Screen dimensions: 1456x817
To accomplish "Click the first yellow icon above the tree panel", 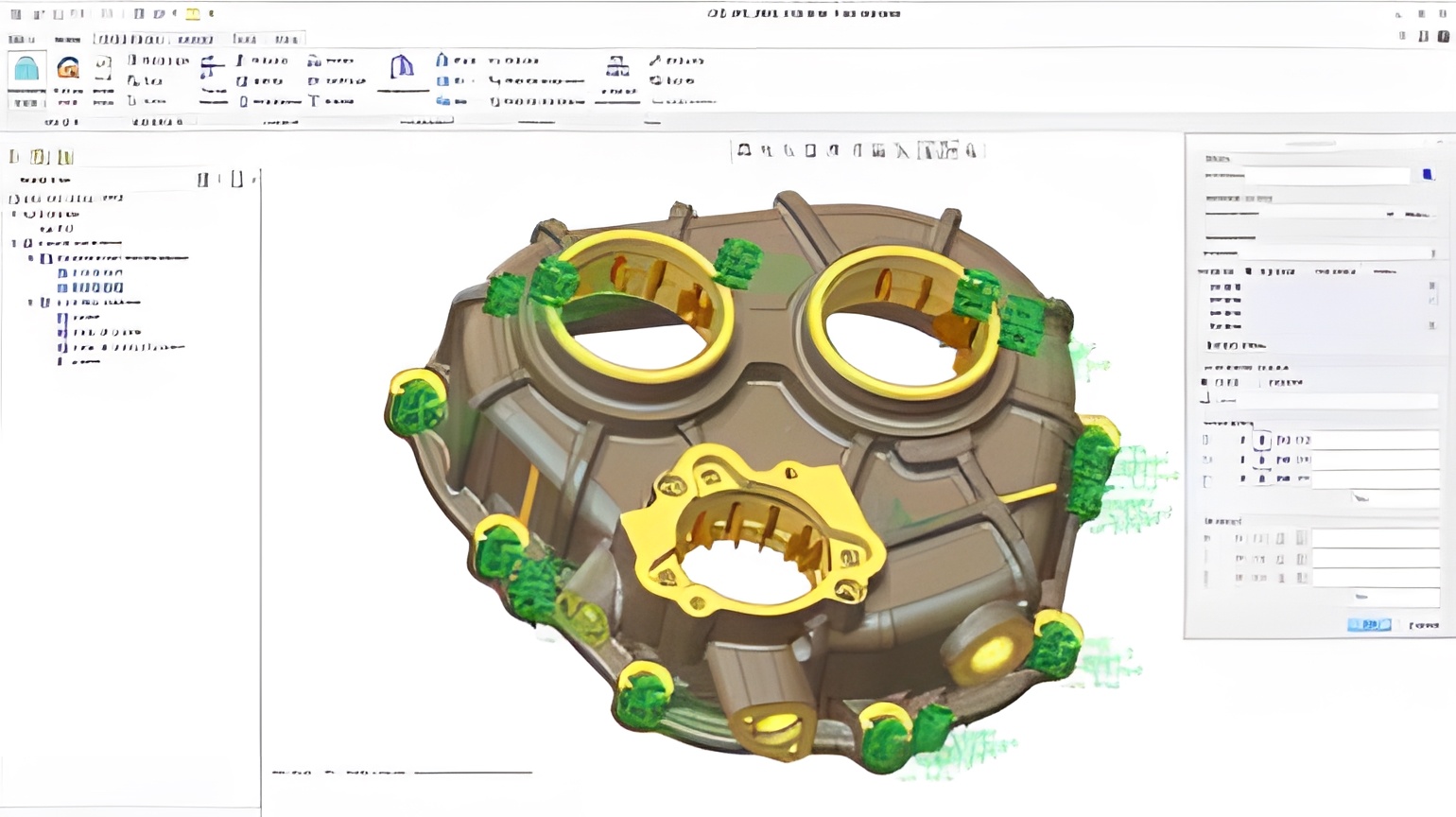I will click(14, 157).
